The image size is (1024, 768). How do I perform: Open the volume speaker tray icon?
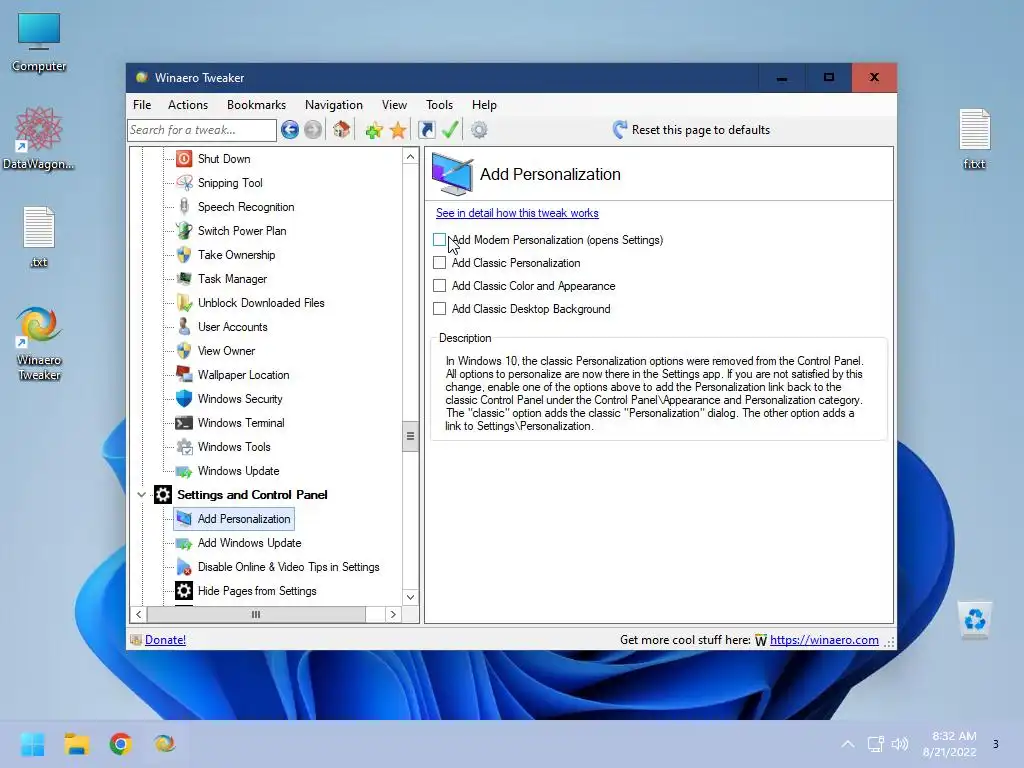[x=900, y=744]
